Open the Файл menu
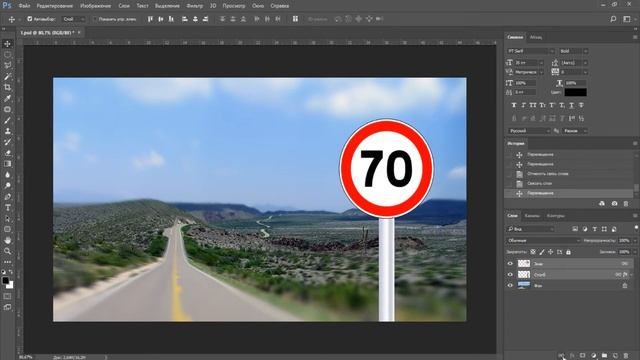Screen dimensions: 640x360 click(x=24, y=6)
